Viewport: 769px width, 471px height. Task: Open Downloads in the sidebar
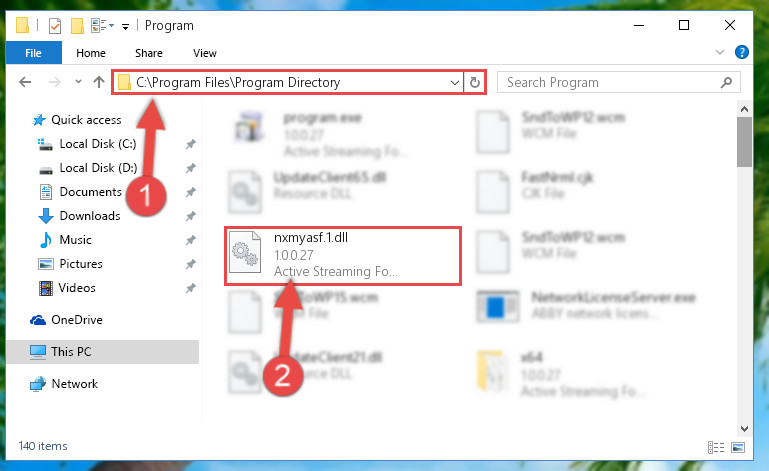click(79, 216)
